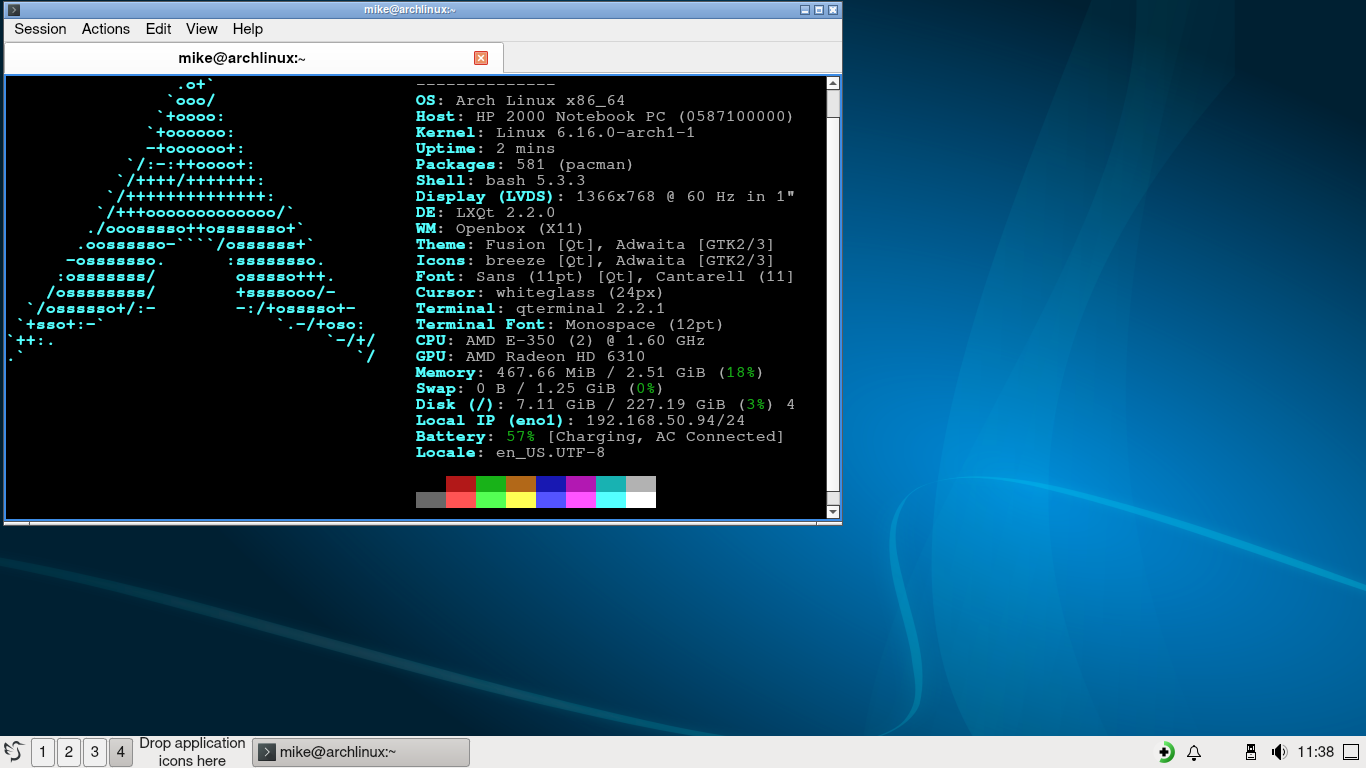This screenshot has height=768, width=1366.
Task: Click the light gray swatch in the top row
Action: (x=641, y=484)
